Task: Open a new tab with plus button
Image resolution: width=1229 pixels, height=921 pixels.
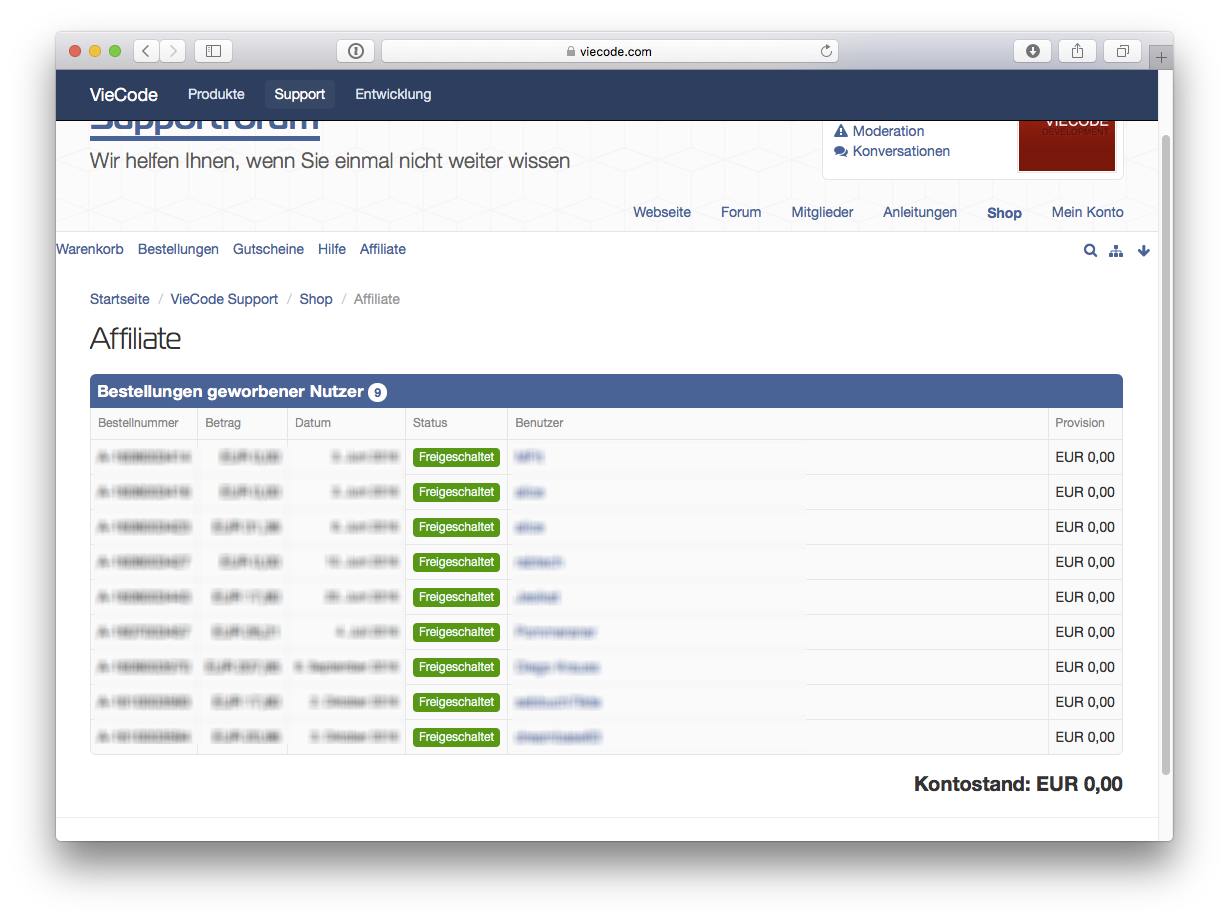Action: tap(1161, 58)
